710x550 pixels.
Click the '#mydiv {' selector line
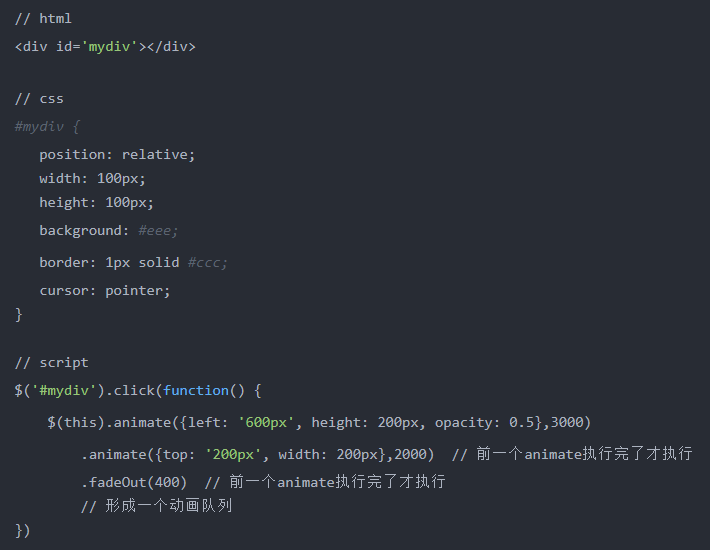[47, 127]
